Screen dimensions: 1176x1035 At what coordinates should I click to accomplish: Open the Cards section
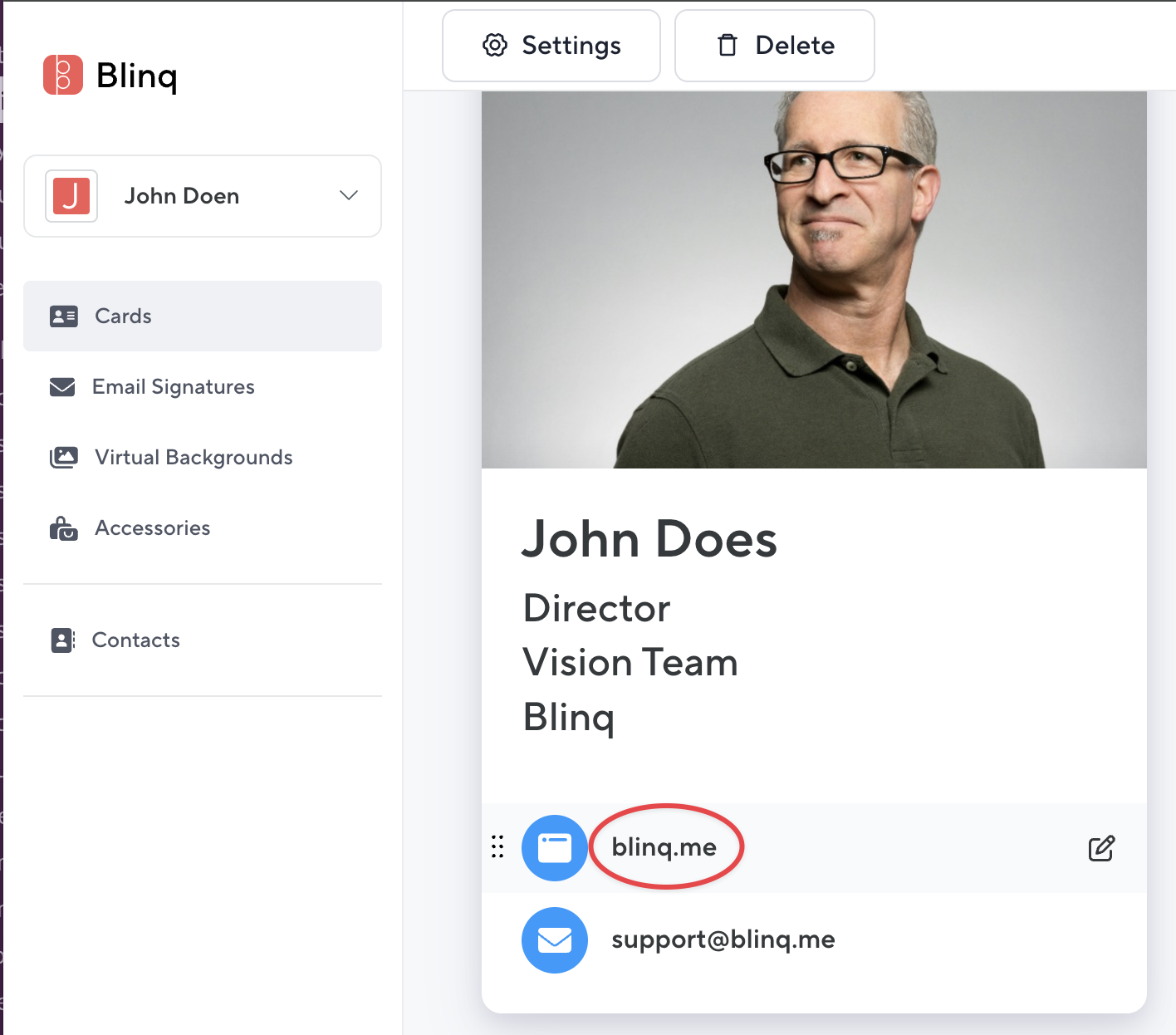203,316
